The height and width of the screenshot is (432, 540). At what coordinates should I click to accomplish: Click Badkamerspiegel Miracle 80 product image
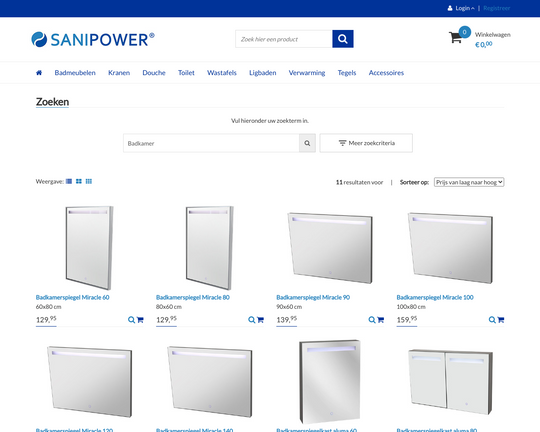210,248
